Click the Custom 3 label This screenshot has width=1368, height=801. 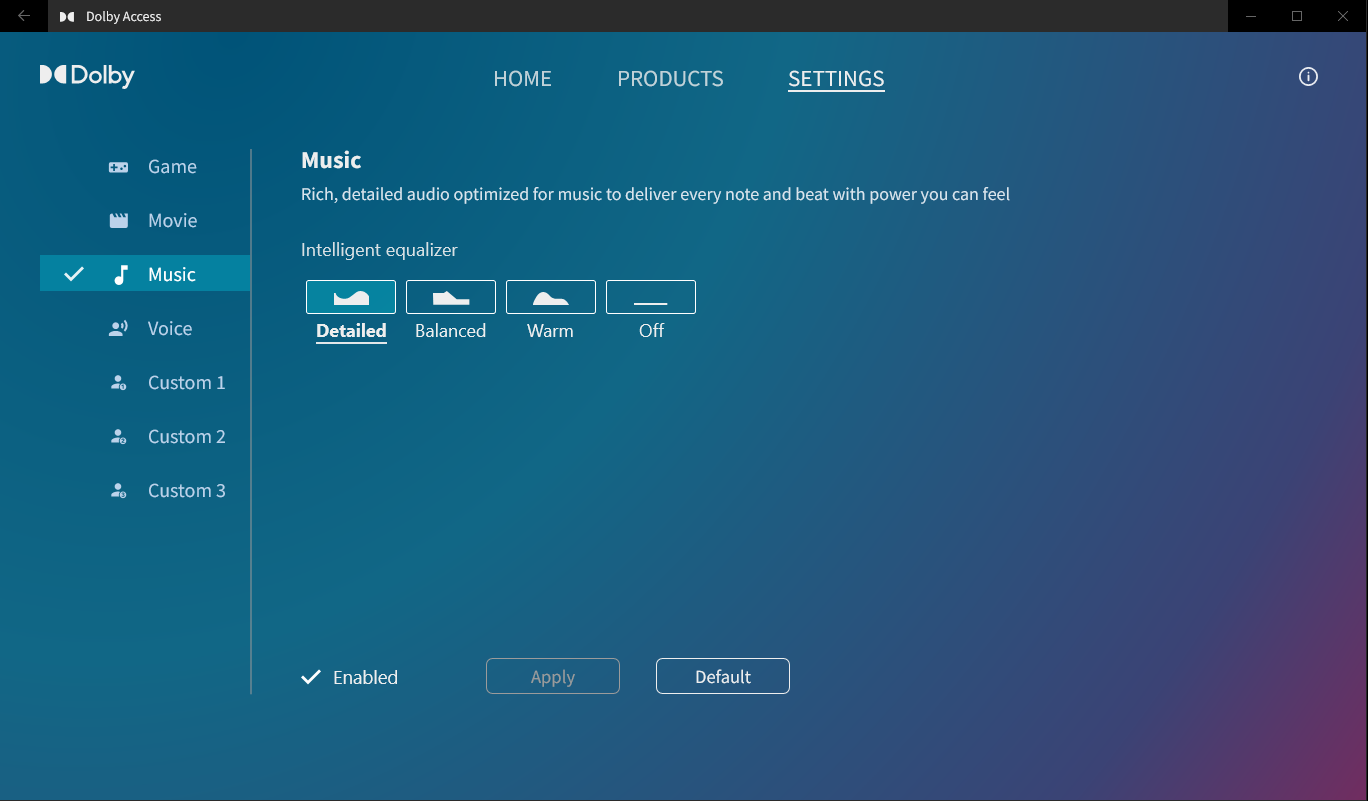pos(187,491)
